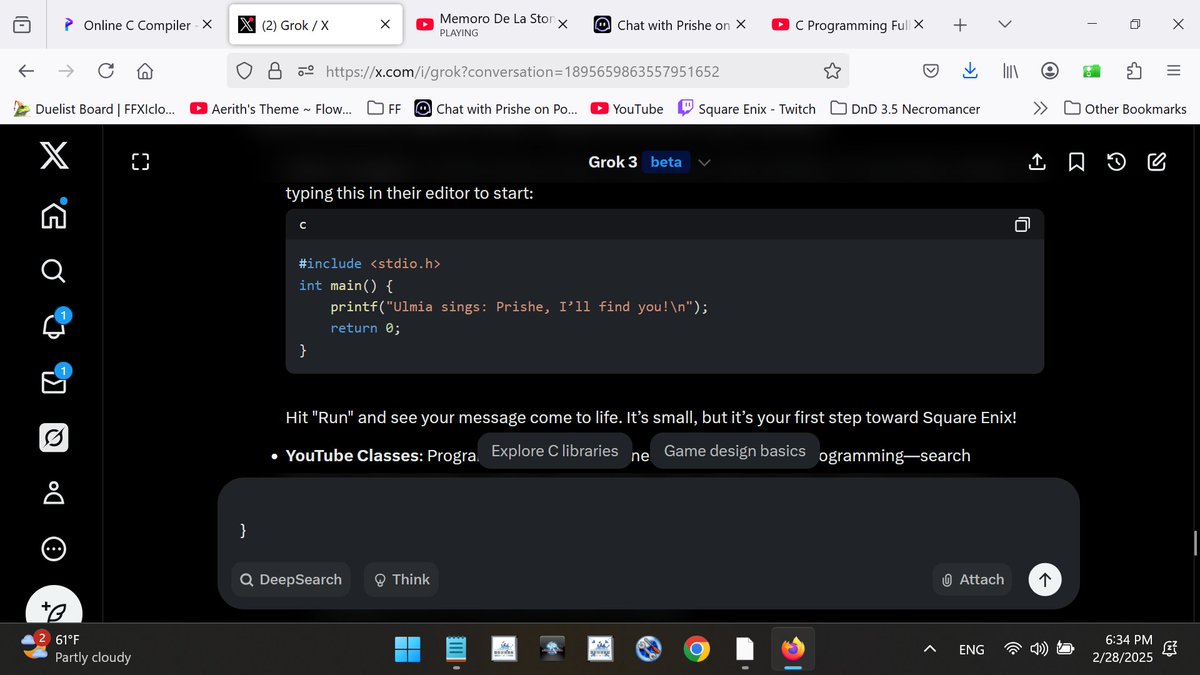1200x675 pixels.
Task: Open Firefox View in tab bar
Action: 22,24
